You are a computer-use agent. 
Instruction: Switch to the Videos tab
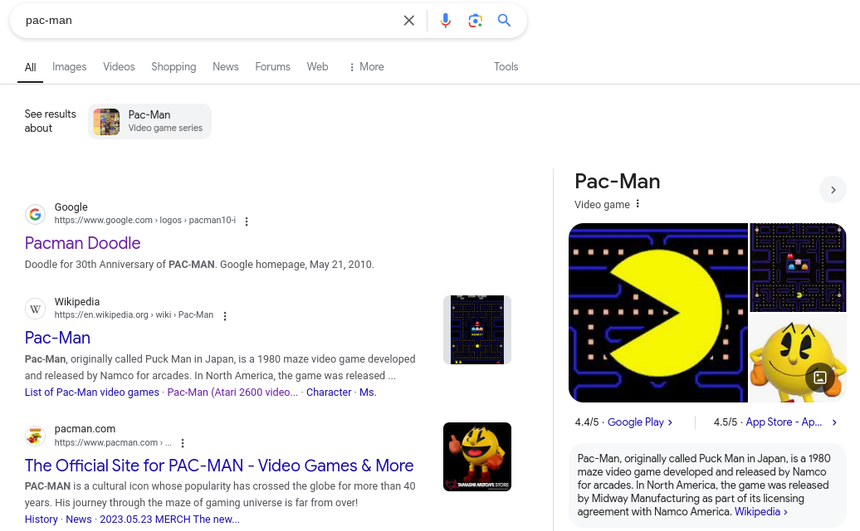[x=119, y=67]
